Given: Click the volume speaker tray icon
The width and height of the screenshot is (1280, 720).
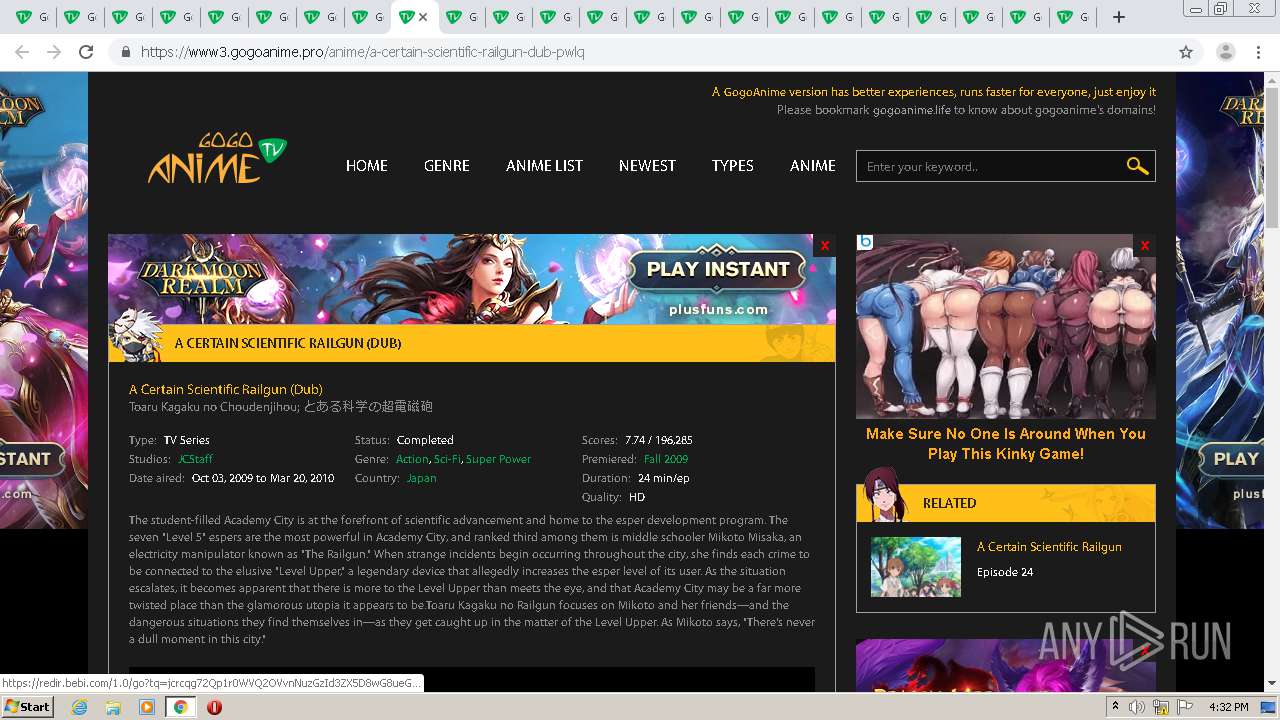Looking at the screenshot, I should point(1137,707).
